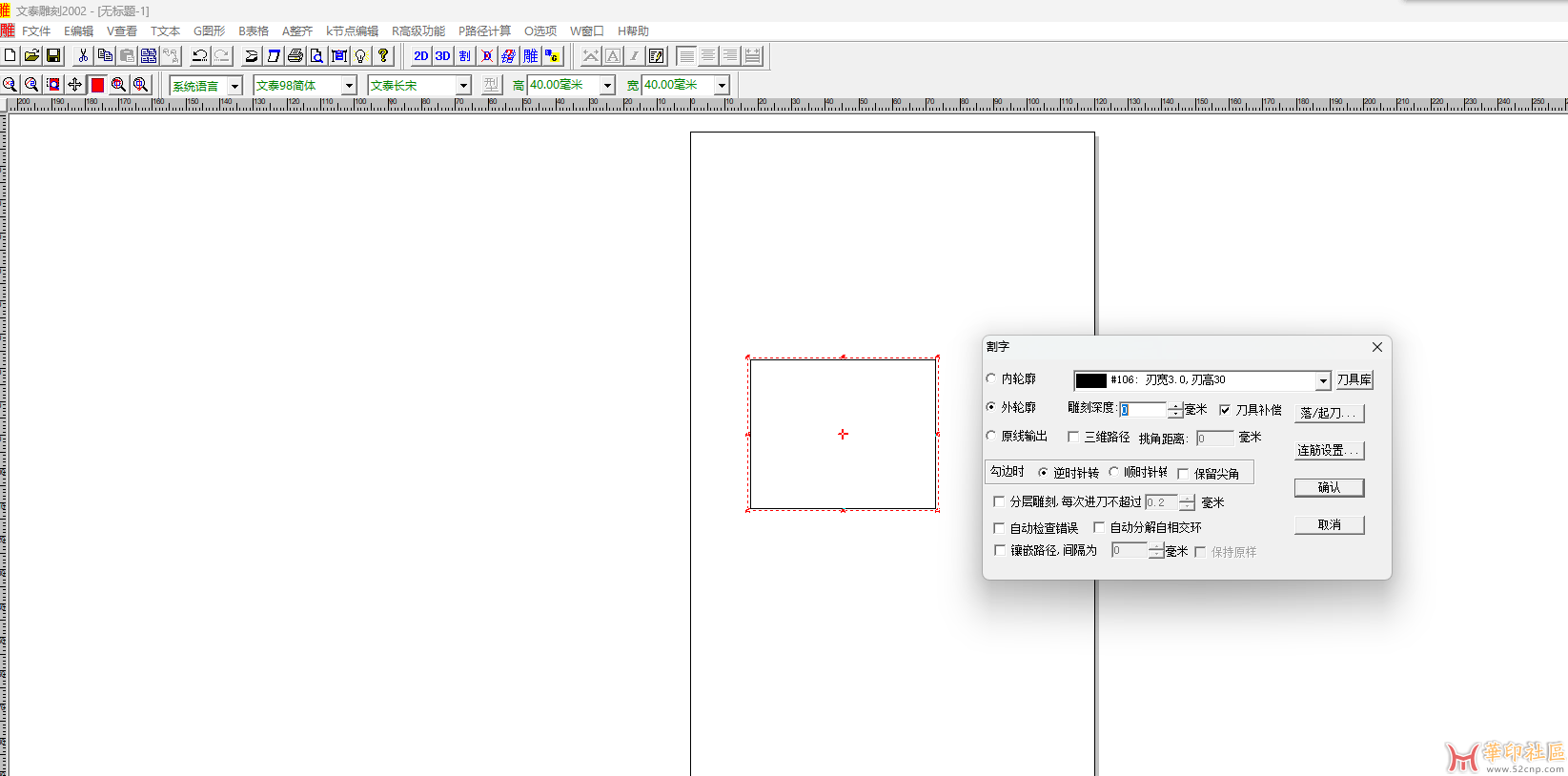Cancel with the 取消 button
1568x776 pixels.
(x=1329, y=524)
